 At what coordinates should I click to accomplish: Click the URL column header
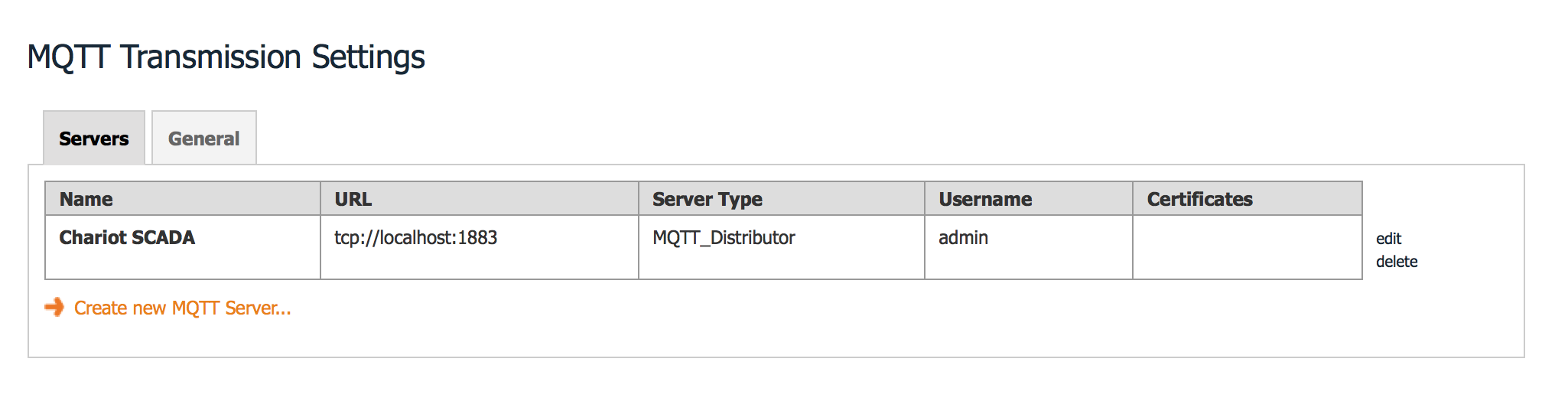click(480, 199)
